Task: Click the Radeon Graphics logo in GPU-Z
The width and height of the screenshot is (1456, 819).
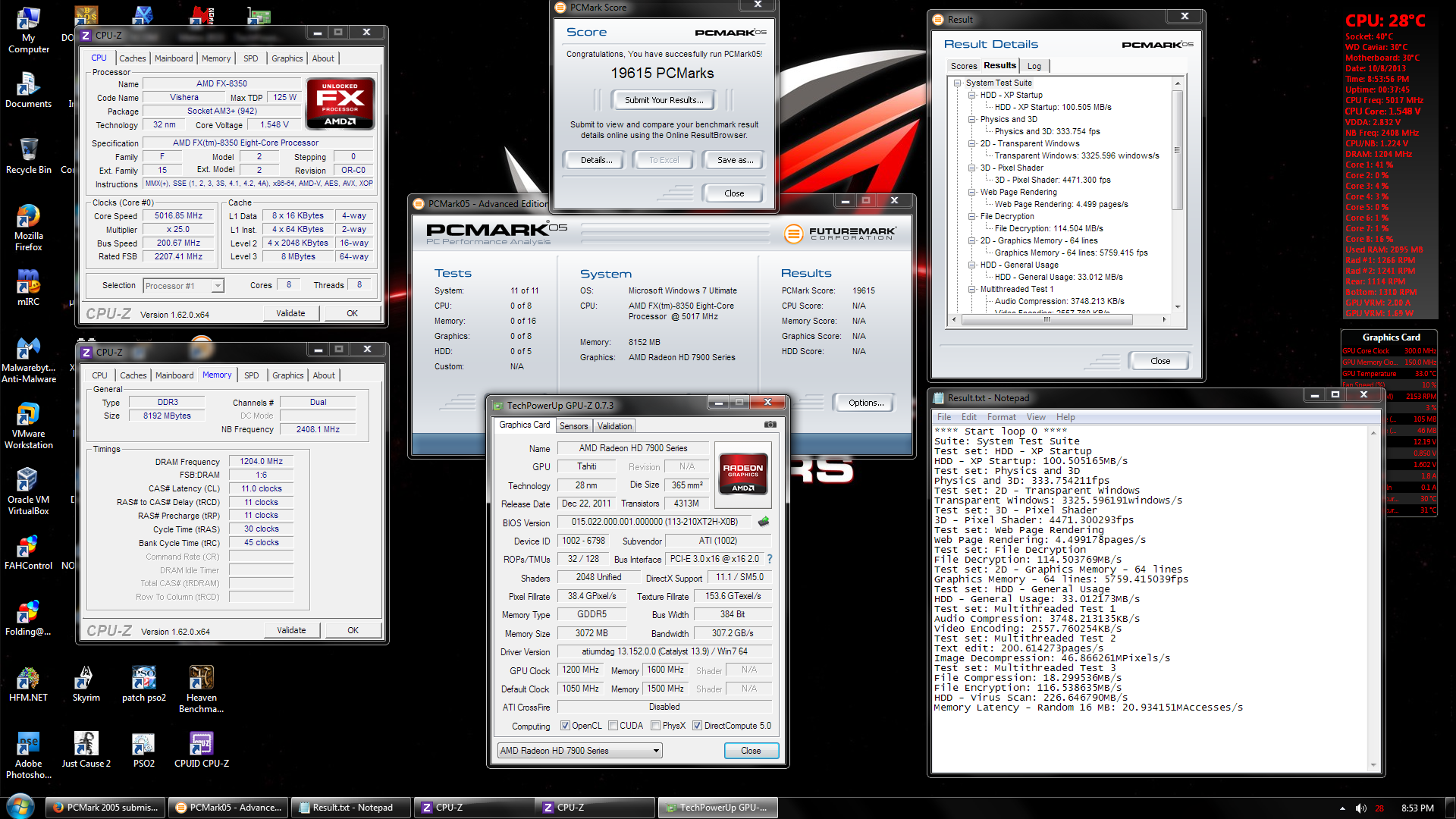Action: [x=743, y=474]
